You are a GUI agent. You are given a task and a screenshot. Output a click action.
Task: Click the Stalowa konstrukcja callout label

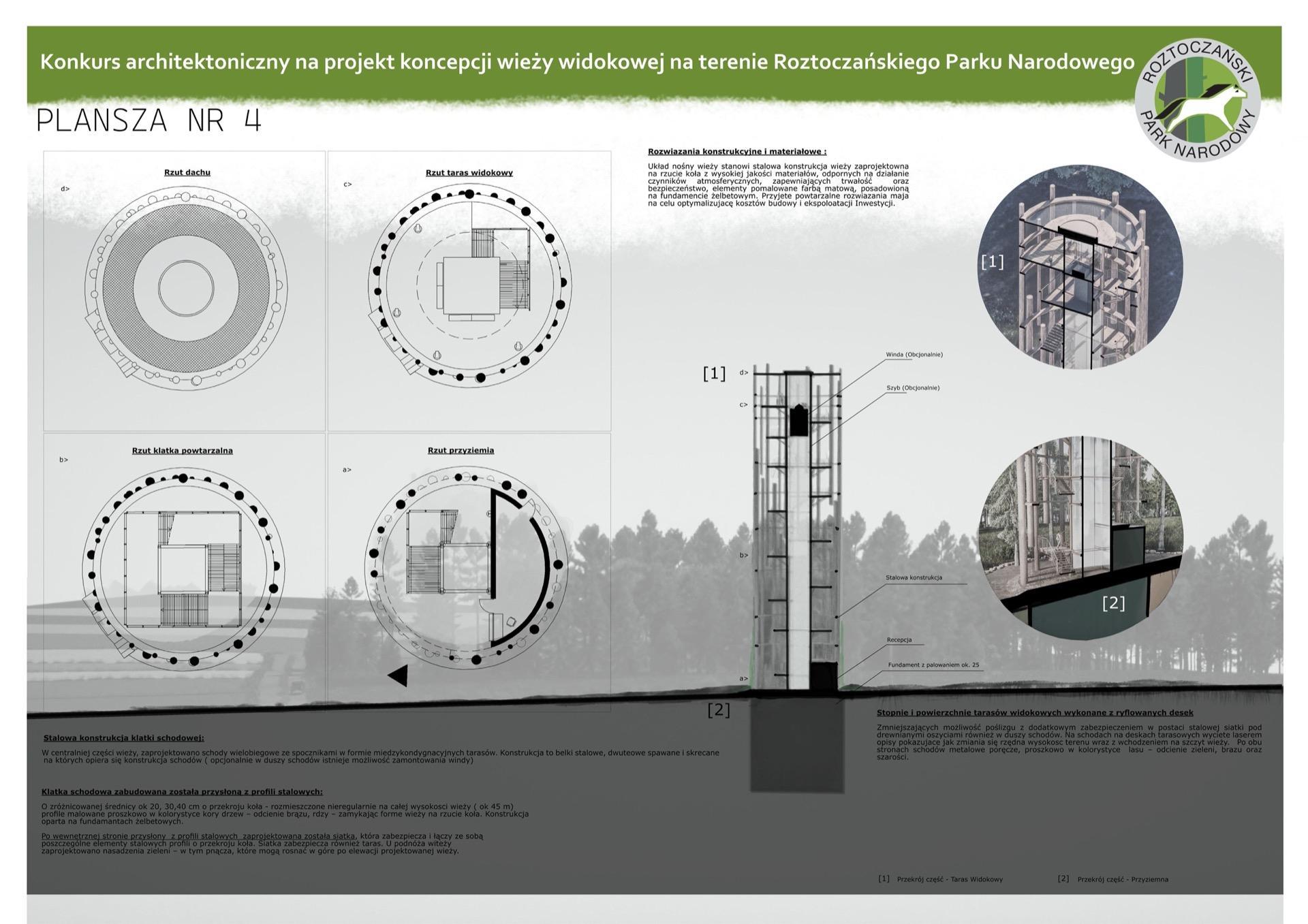coord(914,577)
